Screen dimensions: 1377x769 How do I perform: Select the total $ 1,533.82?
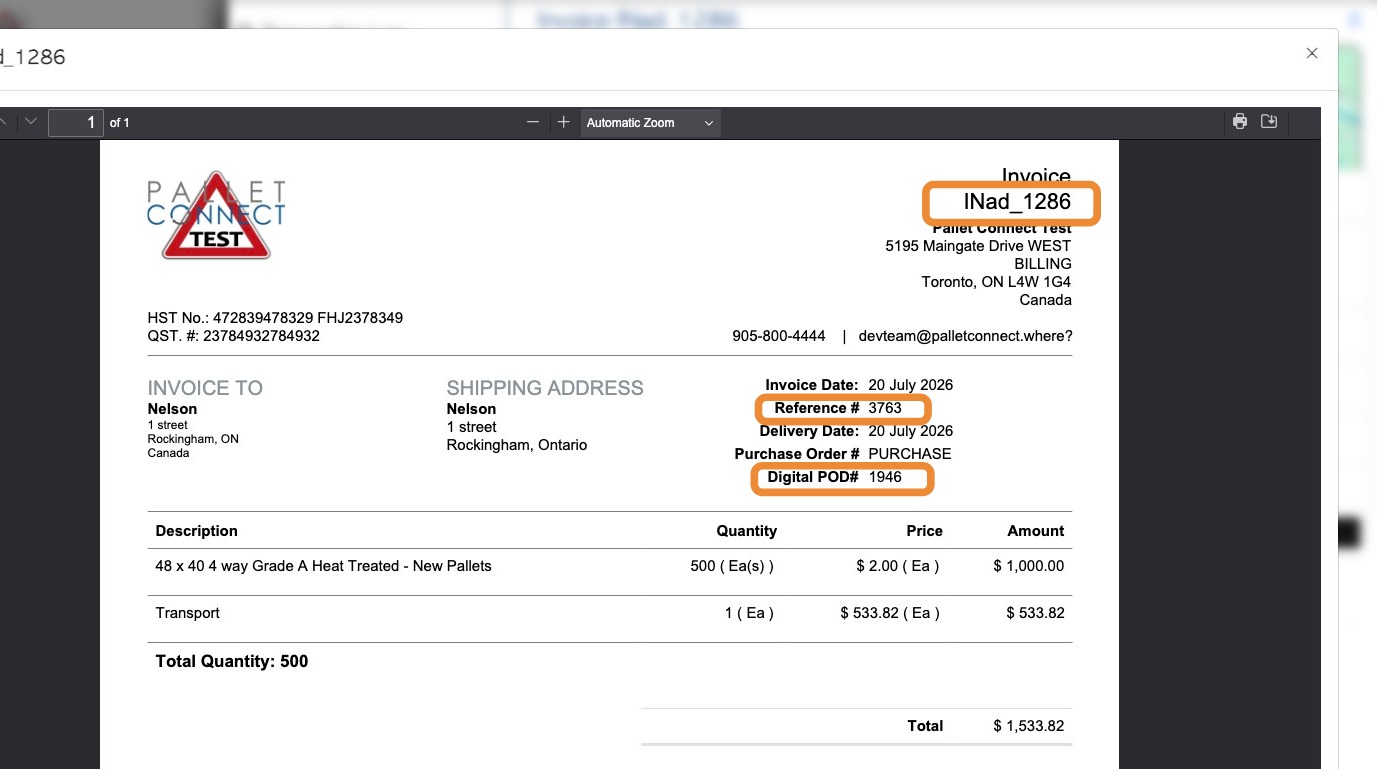click(x=1029, y=726)
